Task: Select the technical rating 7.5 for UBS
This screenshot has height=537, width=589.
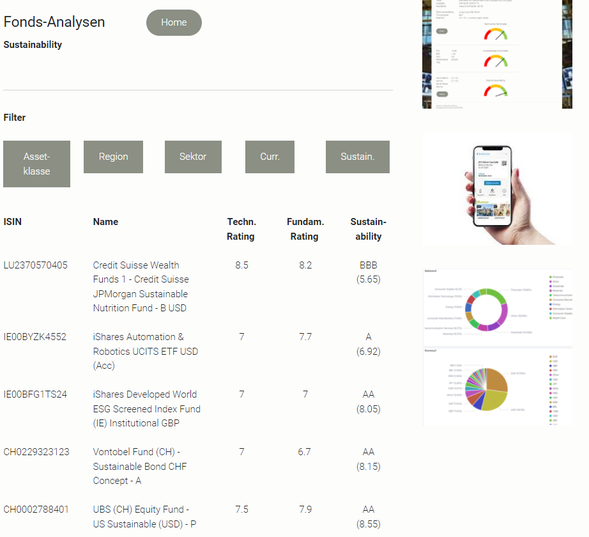Action: pyautogui.click(x=242, y=510)
